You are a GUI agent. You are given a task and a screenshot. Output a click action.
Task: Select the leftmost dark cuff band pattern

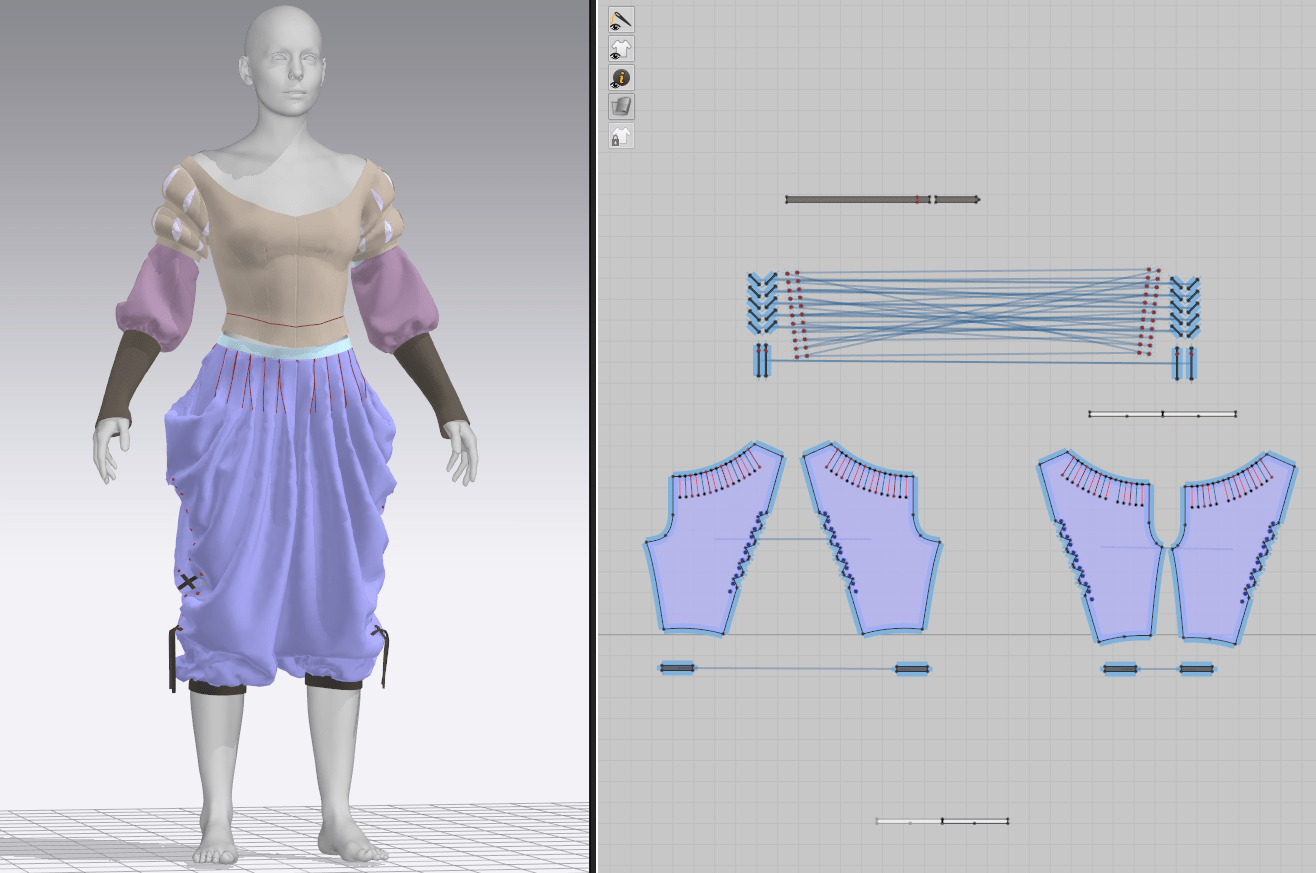677,668
